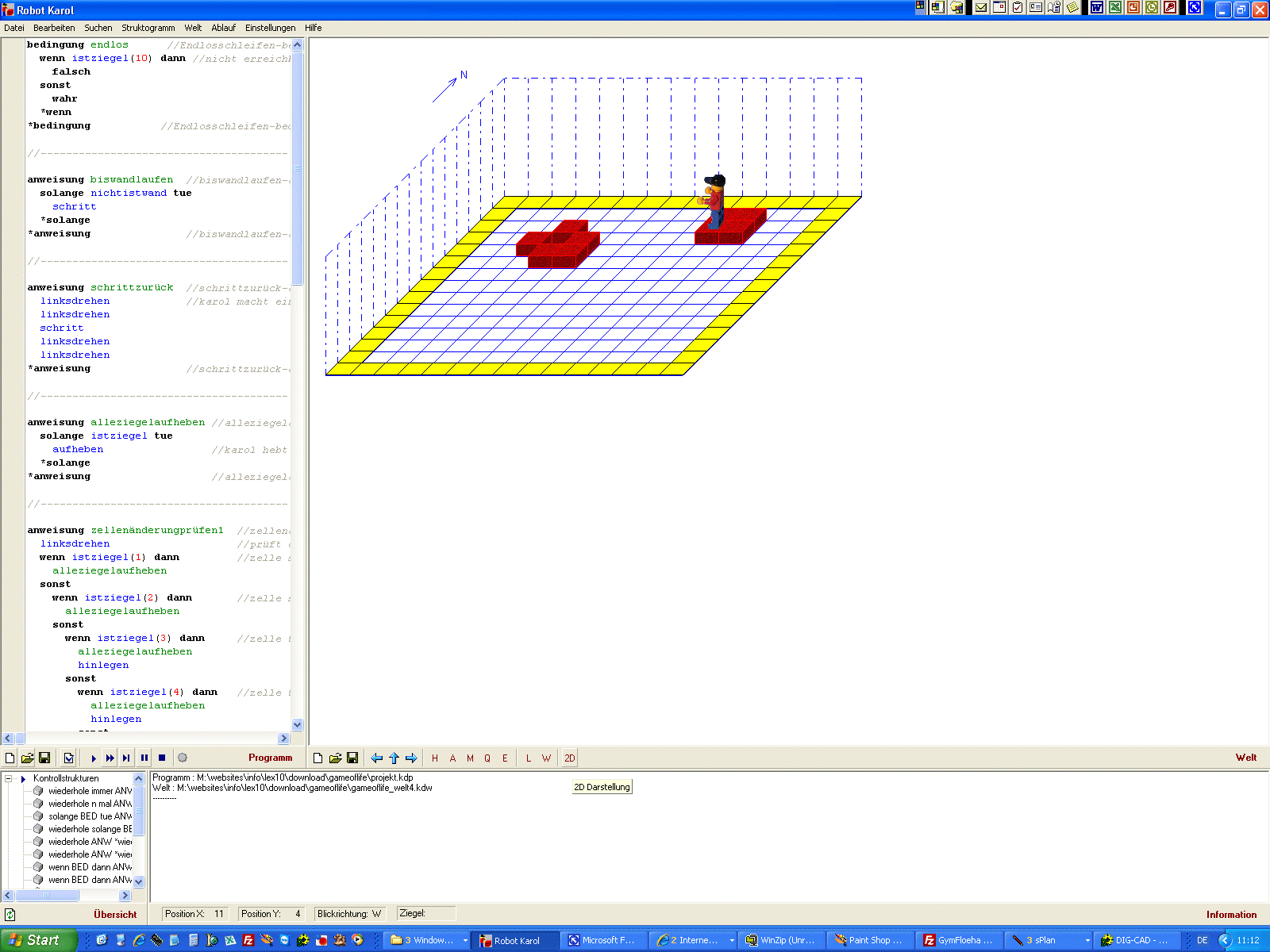The image size is (1270, 952).
Task: Click the Information panel label
Action: point(1231,915)
